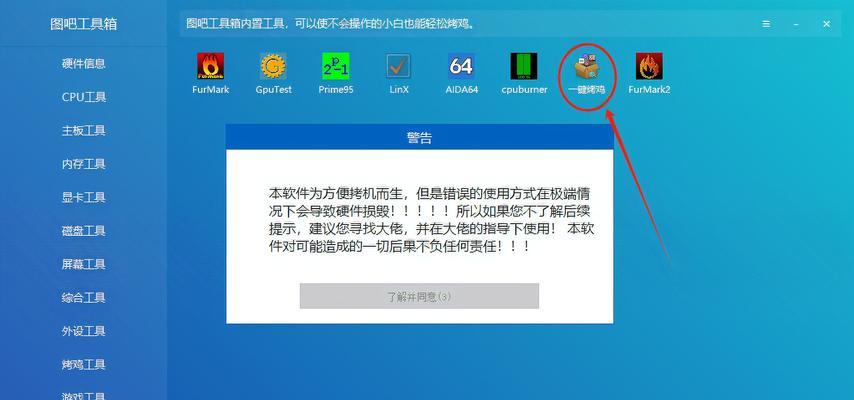Open the cpuburner tool icon
This screenshot has height=400, width=854.
tap(524, 66)
